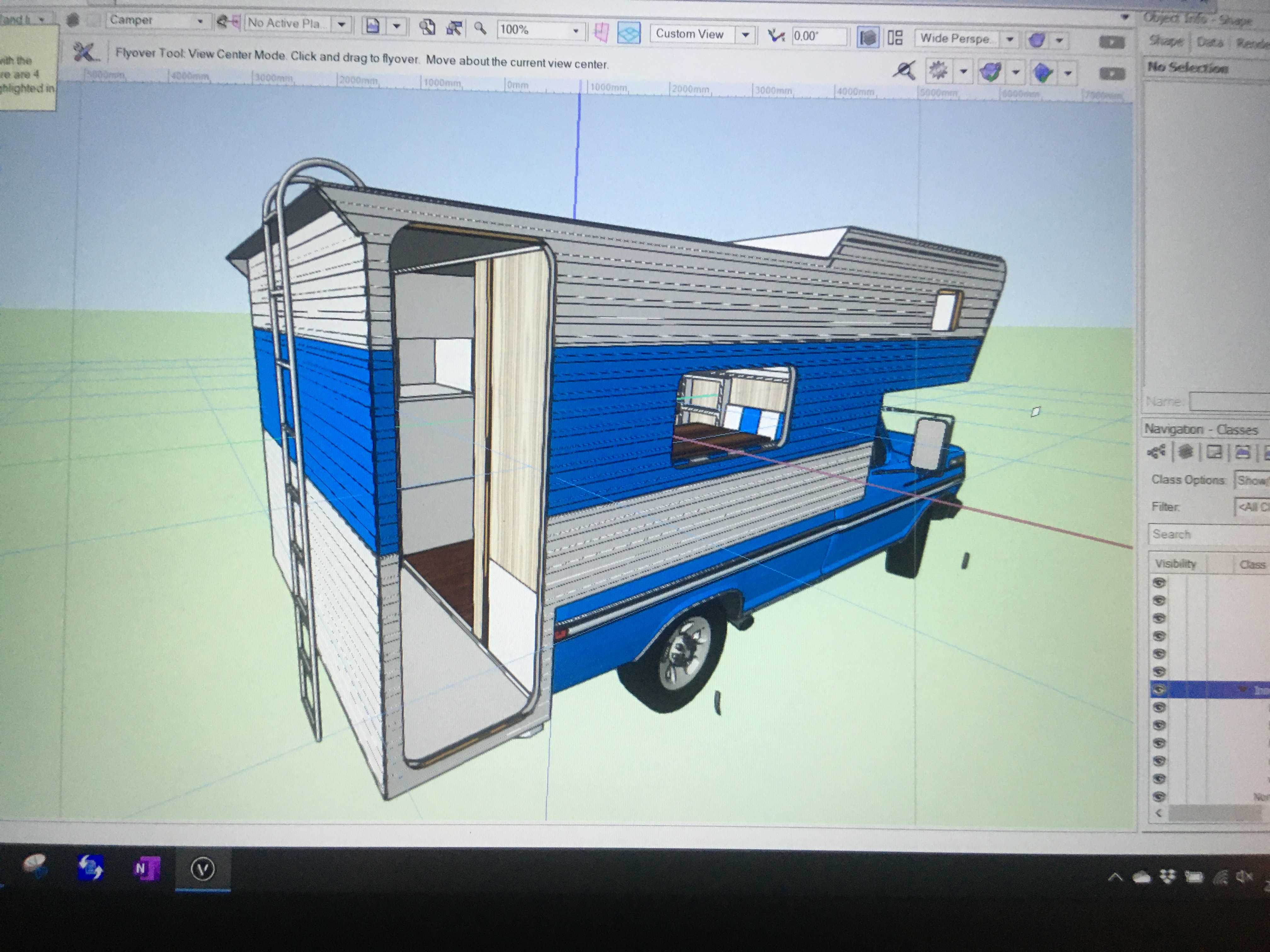Toggle visibility eye of the first class row

1159,582
